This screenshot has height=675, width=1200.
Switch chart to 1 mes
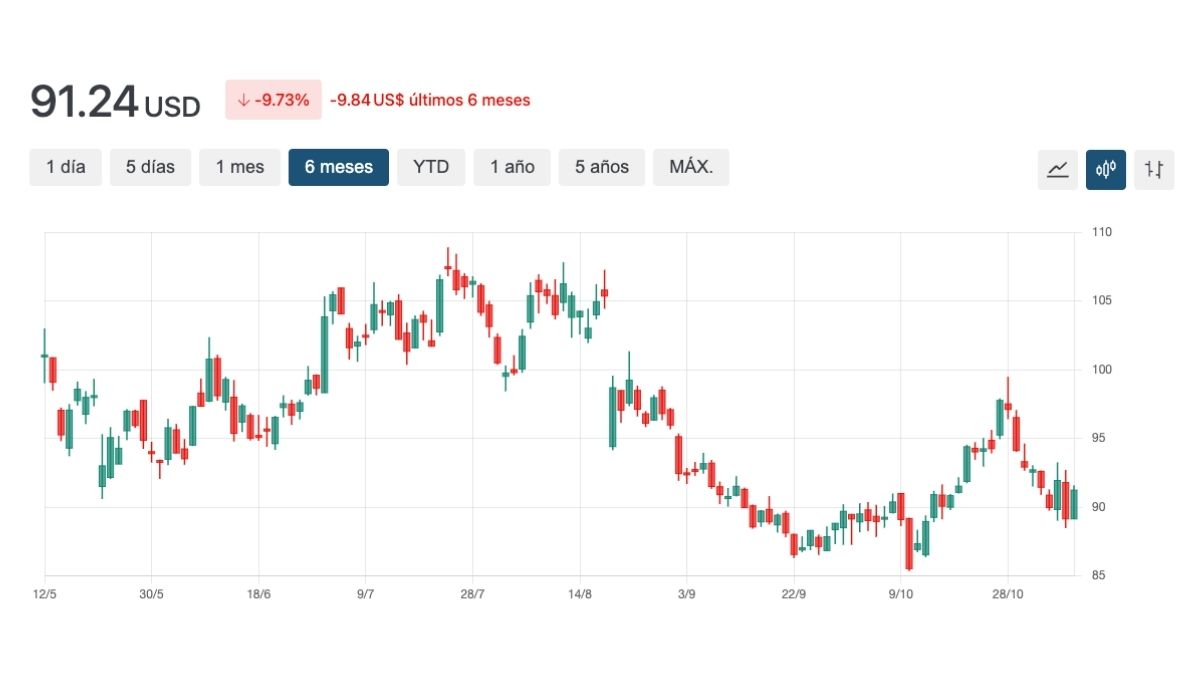[x=240, y=167]
